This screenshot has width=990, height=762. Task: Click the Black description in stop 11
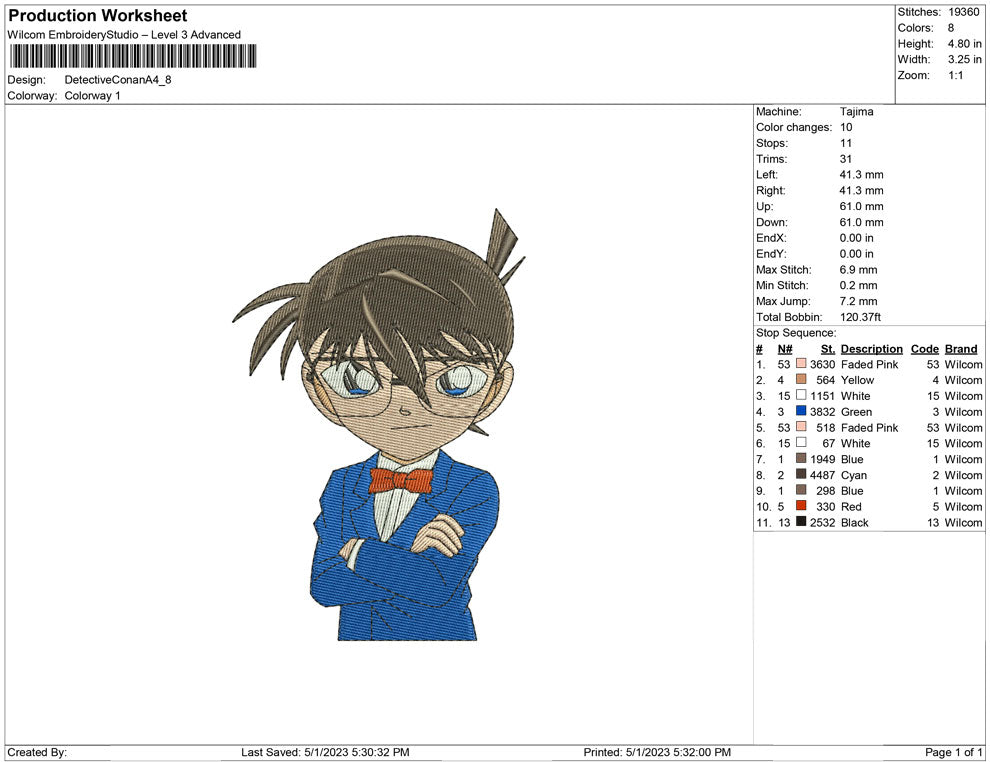(x=854, y=522)
